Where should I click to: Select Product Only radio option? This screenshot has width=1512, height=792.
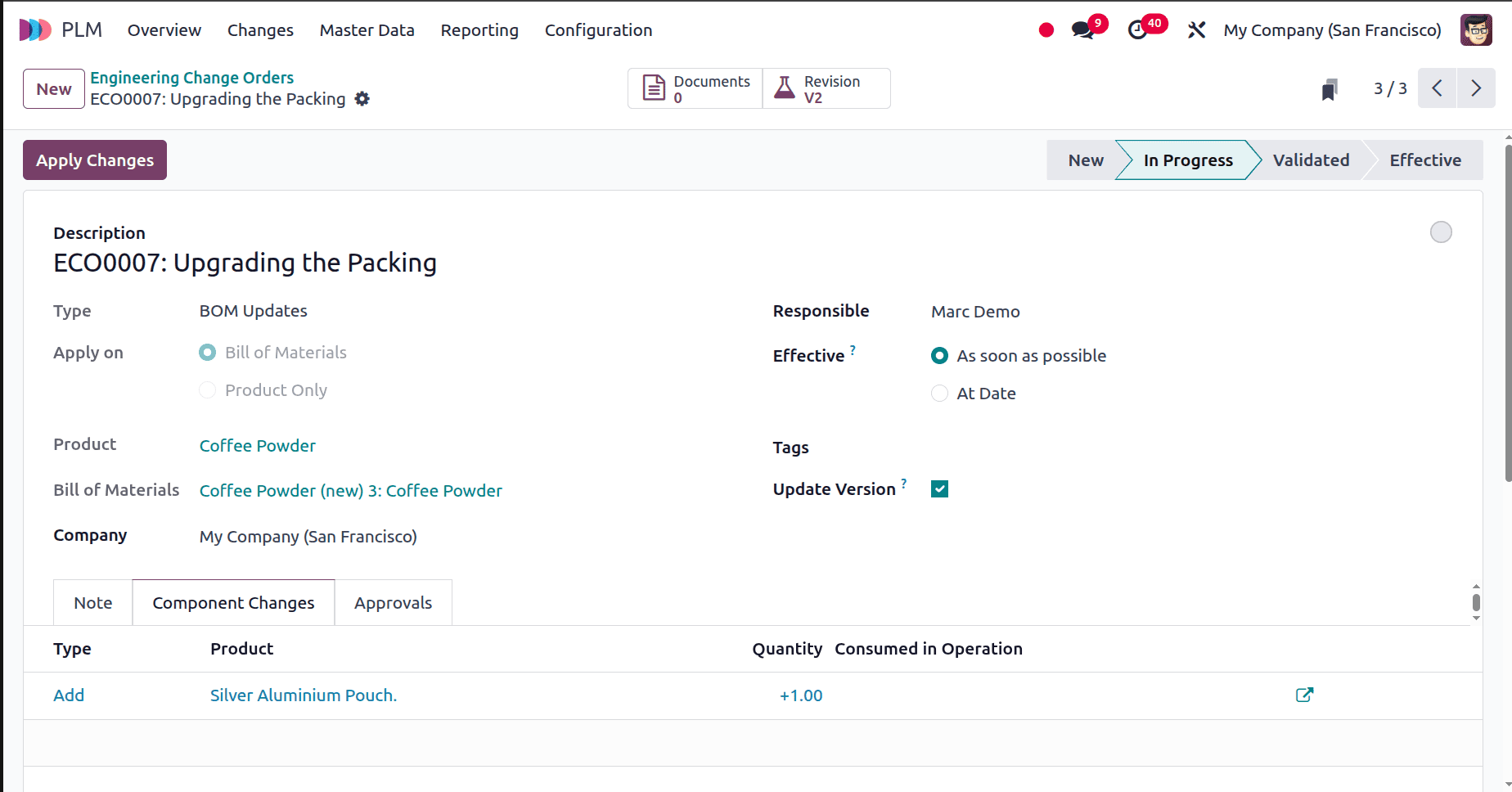click(x=208, y=390)
